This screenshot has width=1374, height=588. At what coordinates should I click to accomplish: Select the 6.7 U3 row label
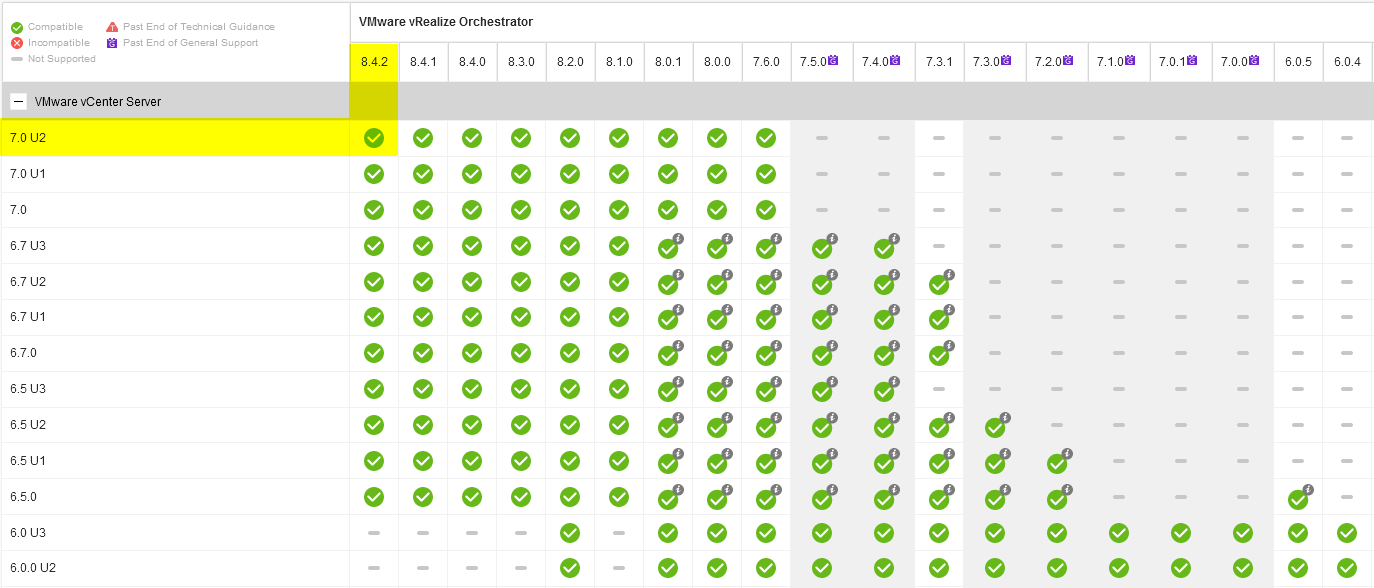(28, 246)
